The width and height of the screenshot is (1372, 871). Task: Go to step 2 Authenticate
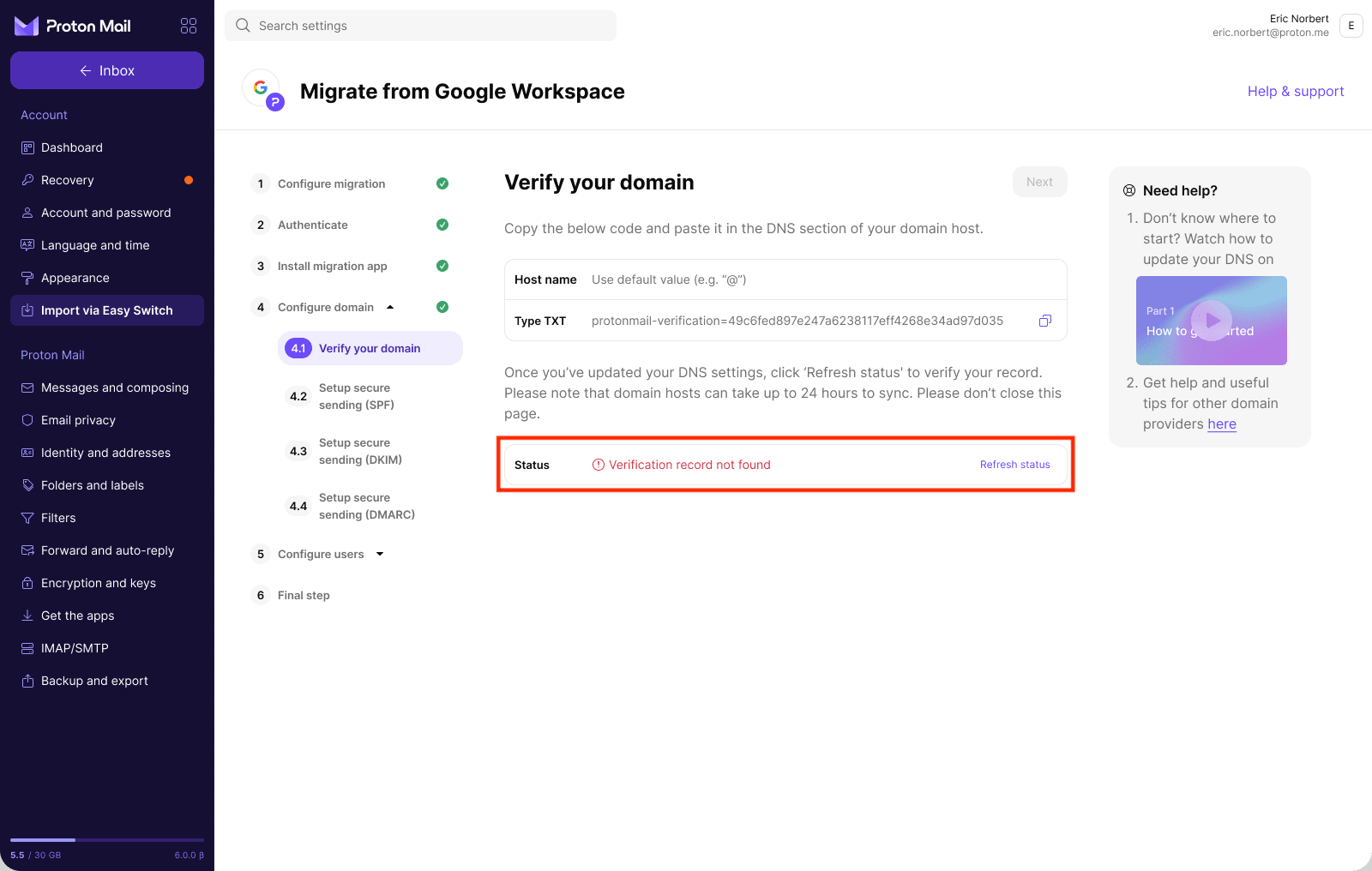coord(350,225)
